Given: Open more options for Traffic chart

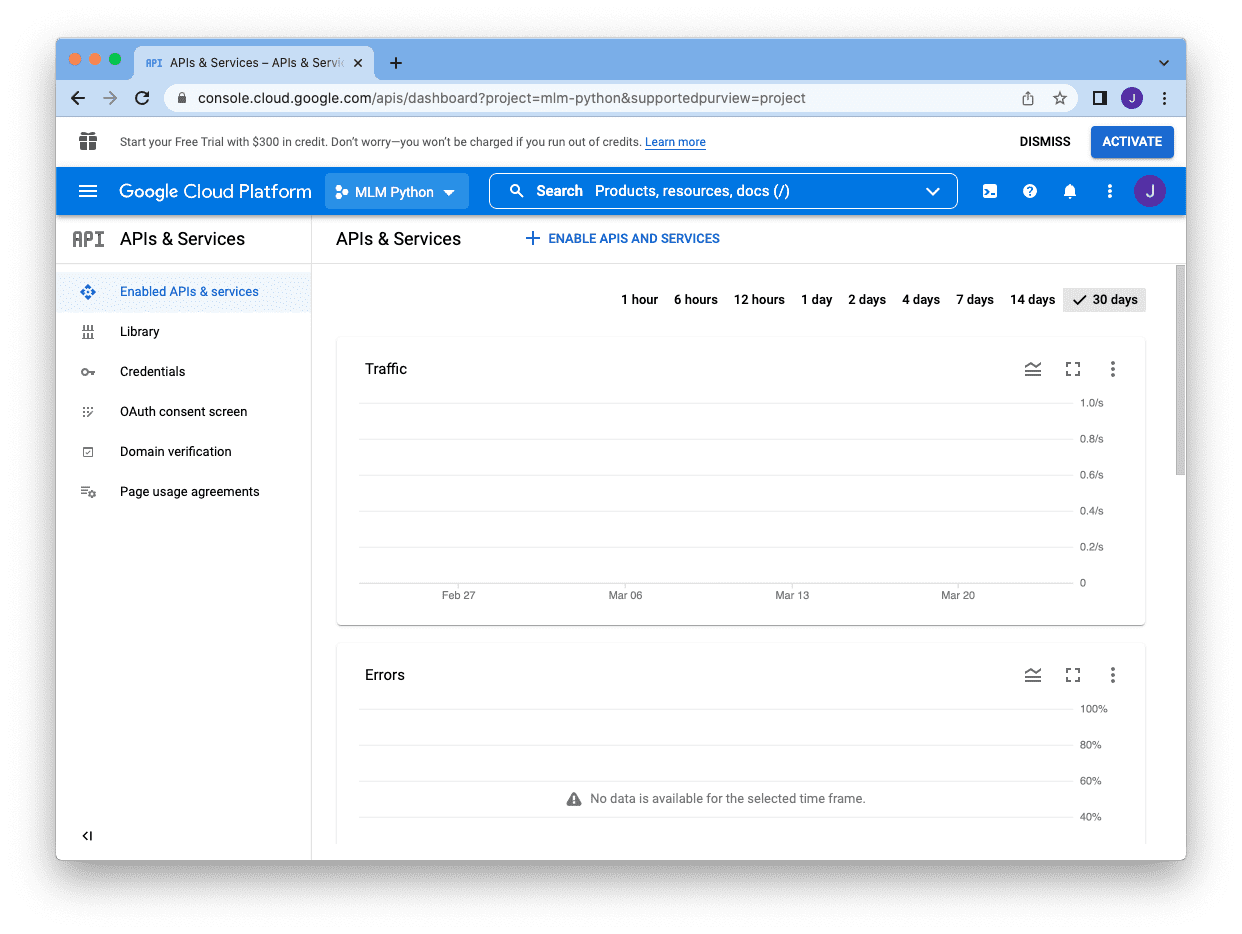Looking at the screenshot, I should pos(1113,369).
